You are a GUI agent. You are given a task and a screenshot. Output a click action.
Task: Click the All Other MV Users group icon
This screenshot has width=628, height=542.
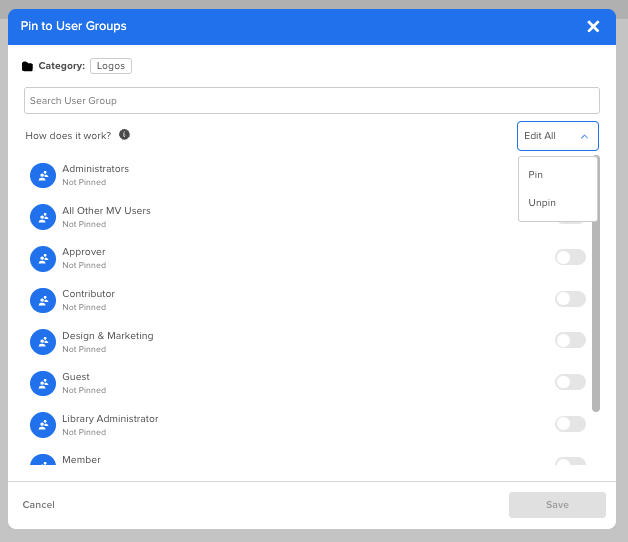(43, 217)
